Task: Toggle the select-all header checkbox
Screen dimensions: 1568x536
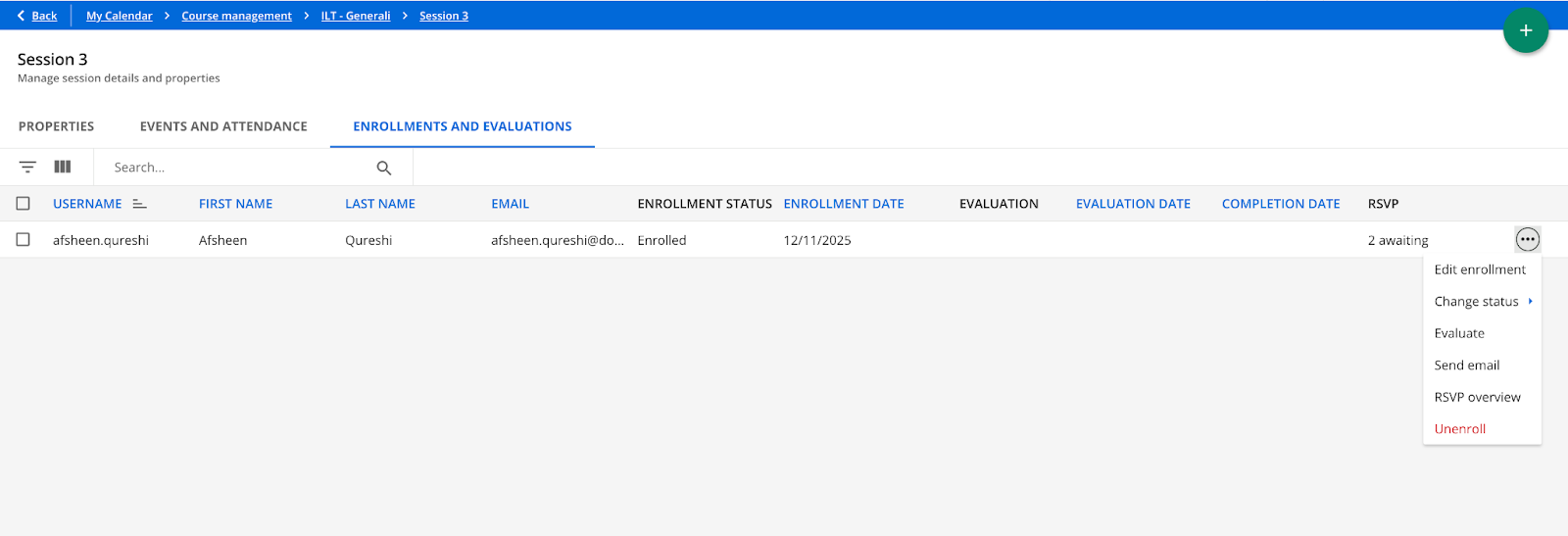Action: [x=24, y=204]
